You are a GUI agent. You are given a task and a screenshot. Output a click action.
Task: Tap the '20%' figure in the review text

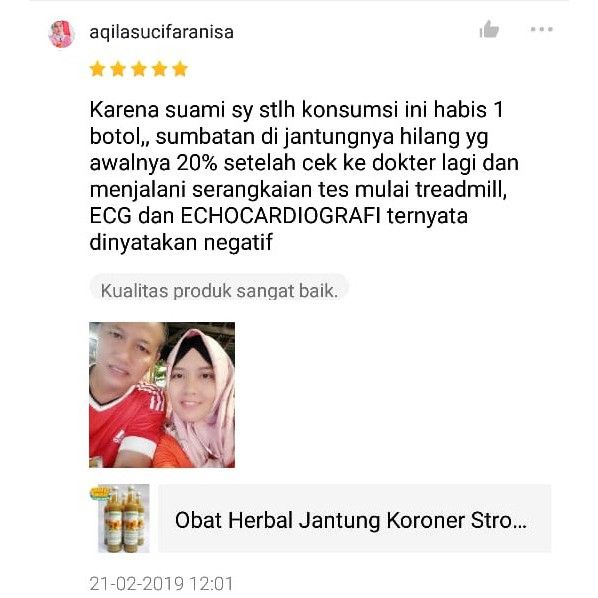tap(197, 163)
